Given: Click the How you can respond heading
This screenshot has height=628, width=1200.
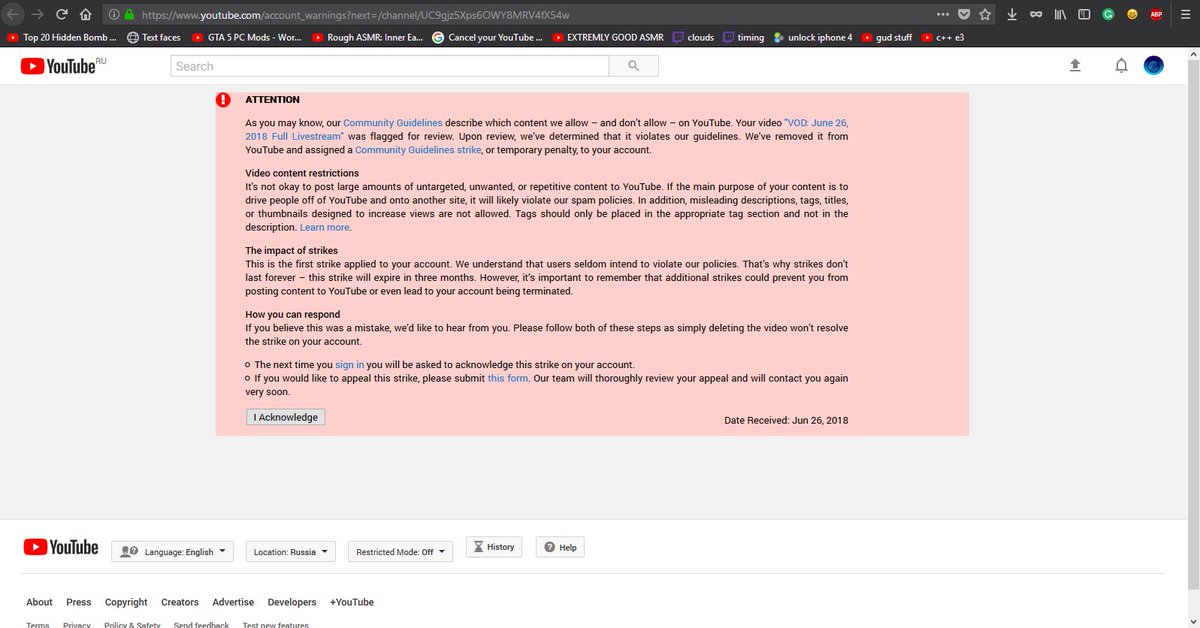Looking at the screenshot, I should (x=293, y=314).
